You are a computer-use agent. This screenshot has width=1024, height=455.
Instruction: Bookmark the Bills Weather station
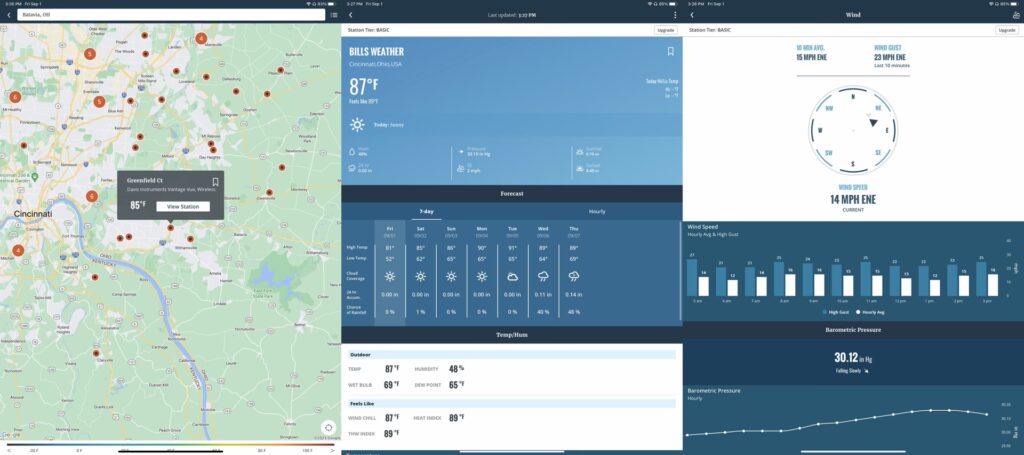pyautogui.click(x=670, y=51)
